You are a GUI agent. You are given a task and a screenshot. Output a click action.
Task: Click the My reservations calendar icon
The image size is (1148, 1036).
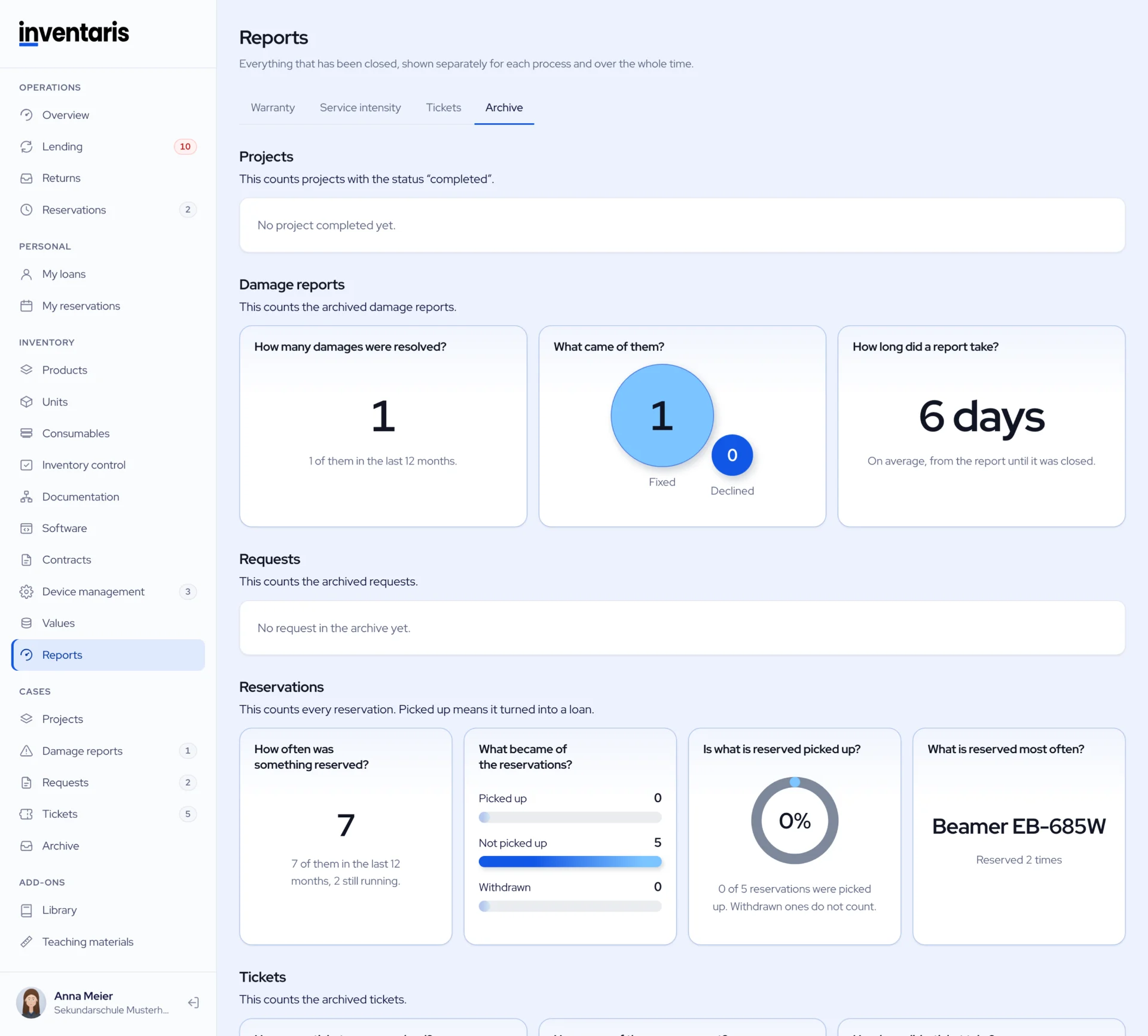pos(26,306)
